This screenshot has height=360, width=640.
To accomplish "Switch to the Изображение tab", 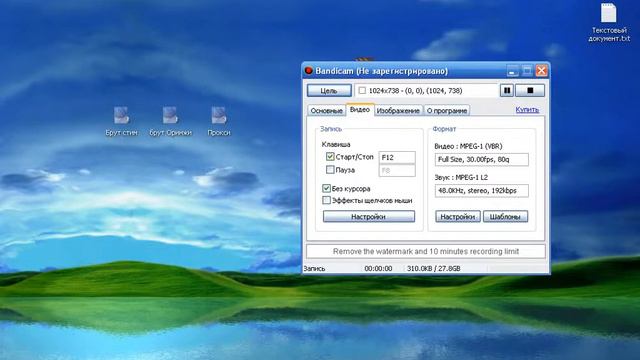I will [398, 111].
